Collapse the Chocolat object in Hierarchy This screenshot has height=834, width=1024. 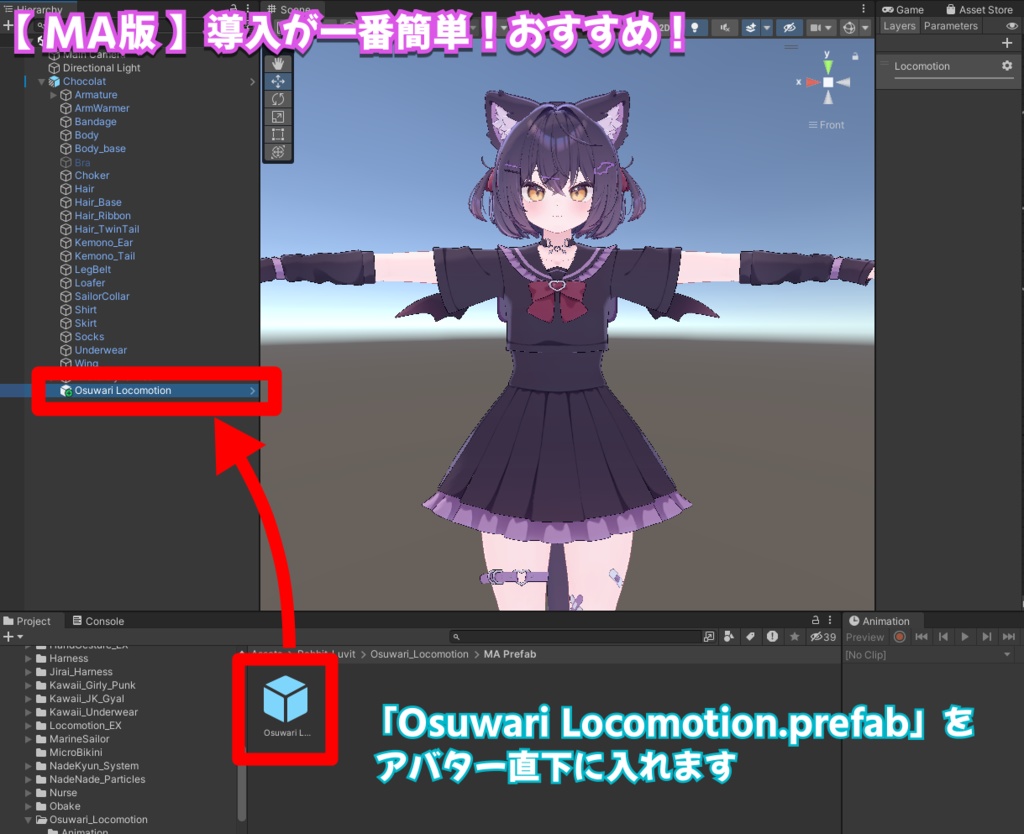tap(42, 82)
